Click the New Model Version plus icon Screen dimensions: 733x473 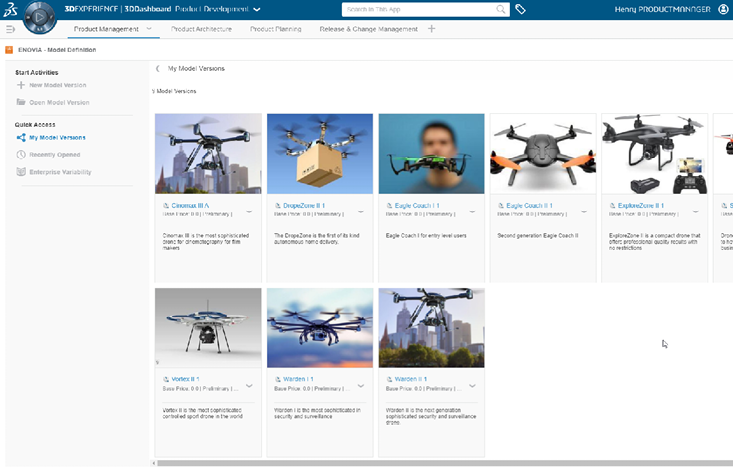(x=21, y=85)
